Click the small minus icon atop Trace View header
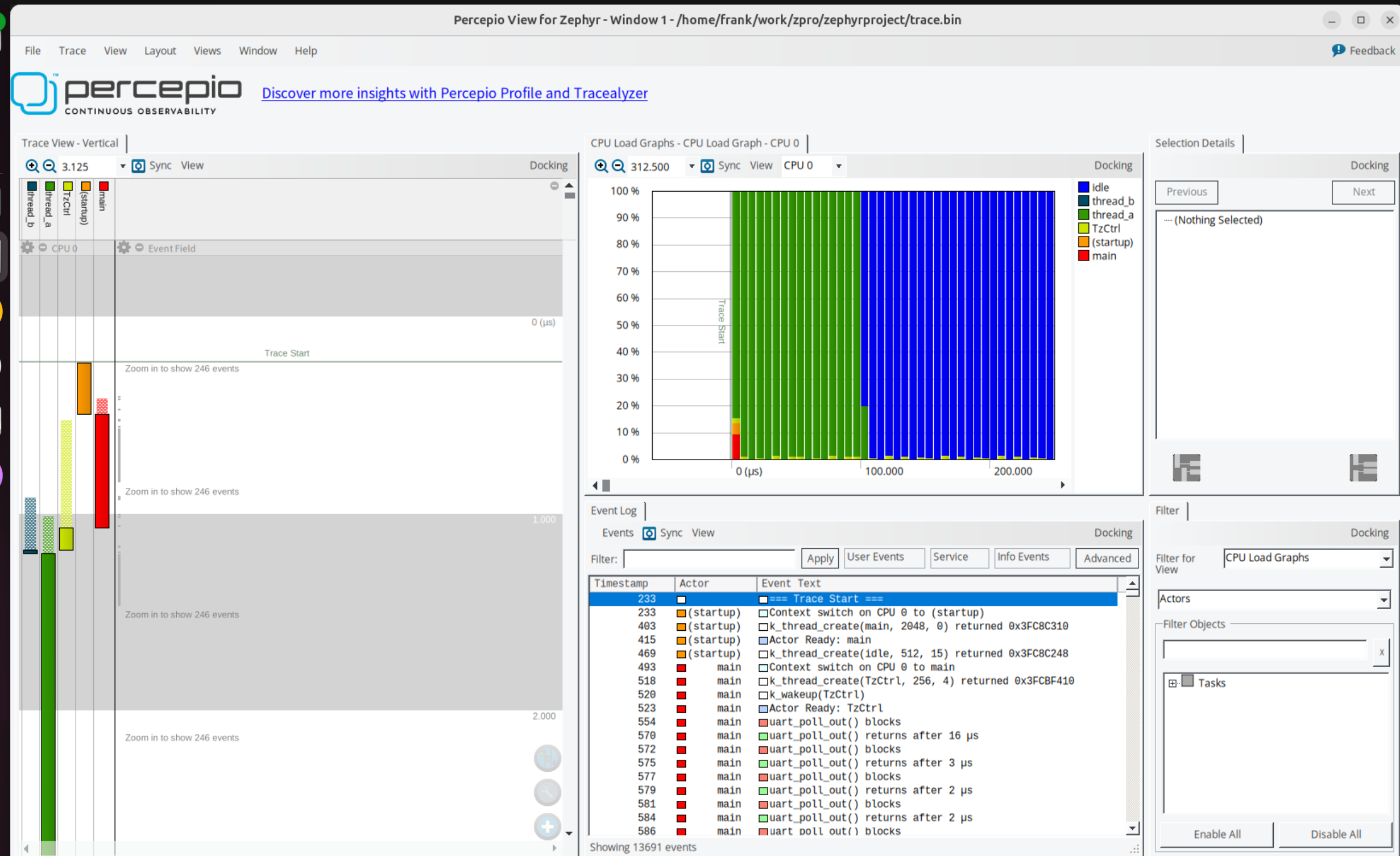The width and height of the screenshot is (1400, 856). pos(554,186)
